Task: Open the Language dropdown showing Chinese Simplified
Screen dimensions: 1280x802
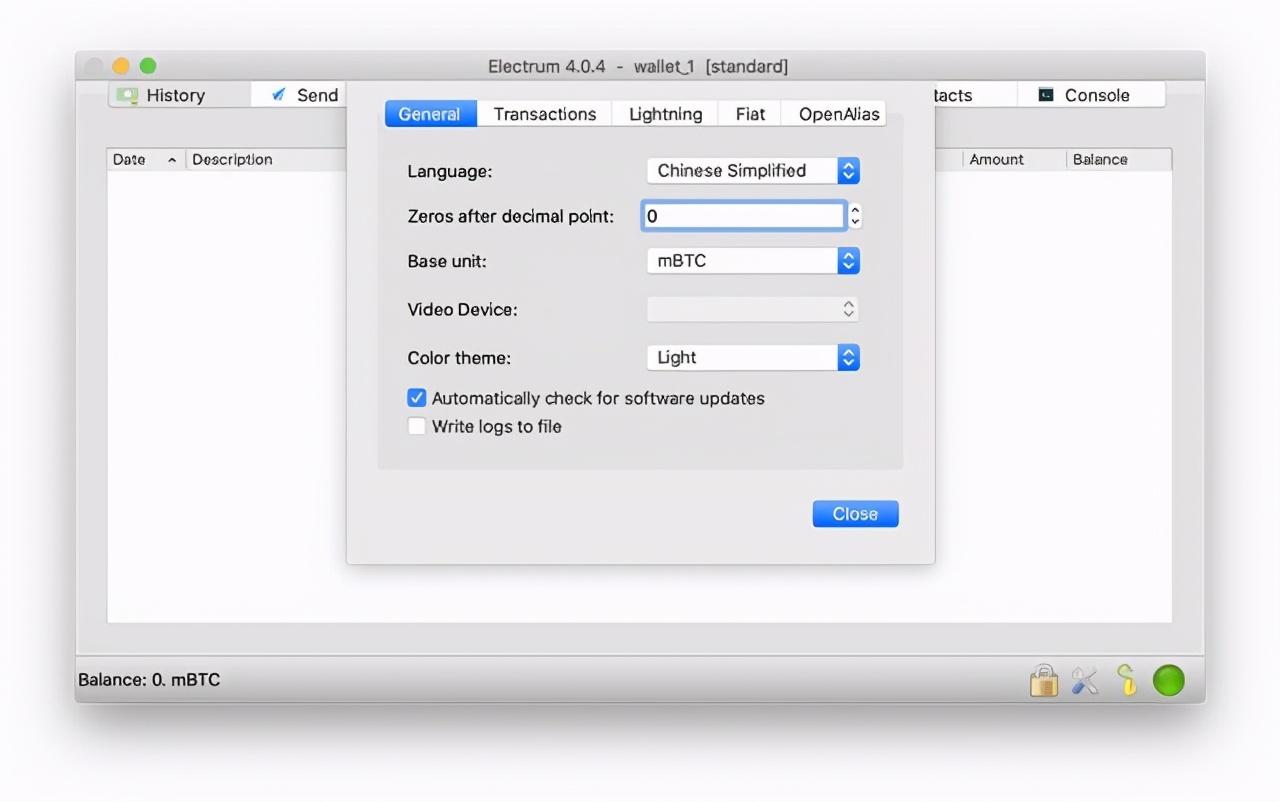Action: (x=753, y=171)
